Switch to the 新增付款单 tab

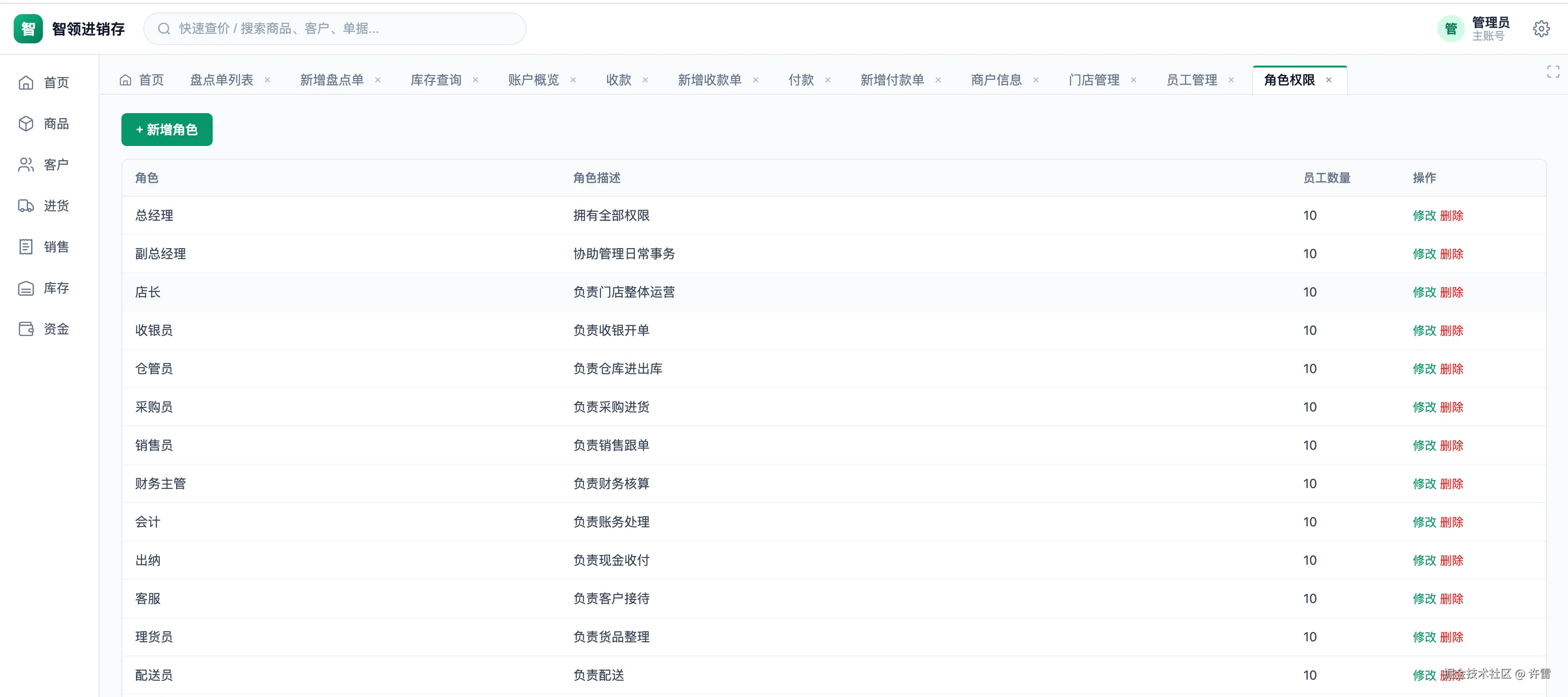(892, 80)
